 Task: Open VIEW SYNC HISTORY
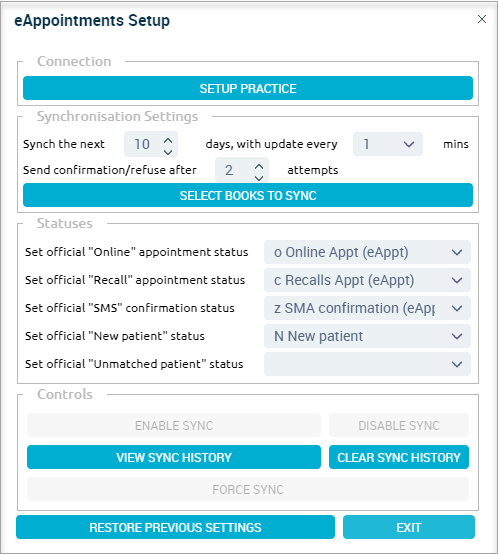click(174, 457)
